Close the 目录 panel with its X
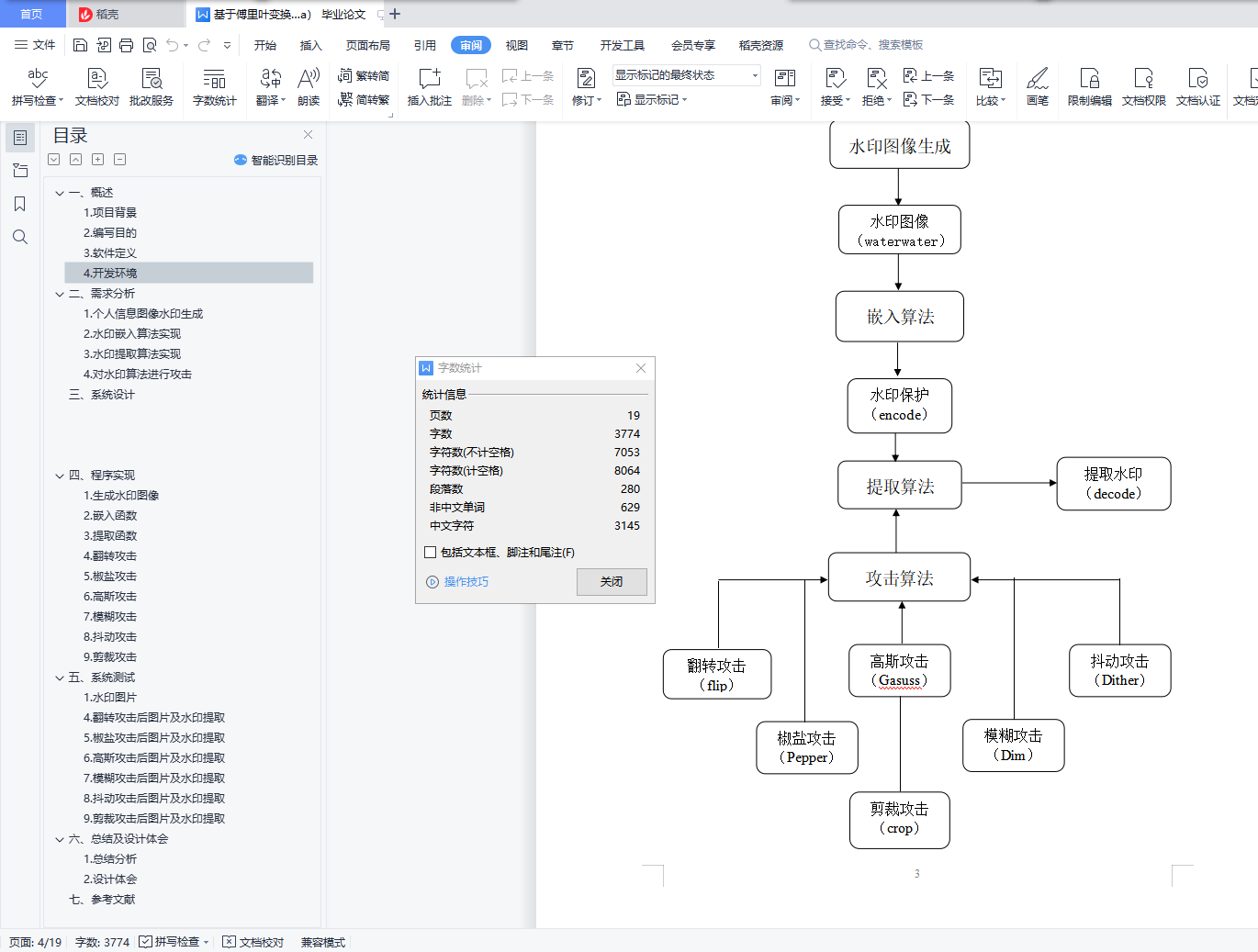 (x=309, y=134)
